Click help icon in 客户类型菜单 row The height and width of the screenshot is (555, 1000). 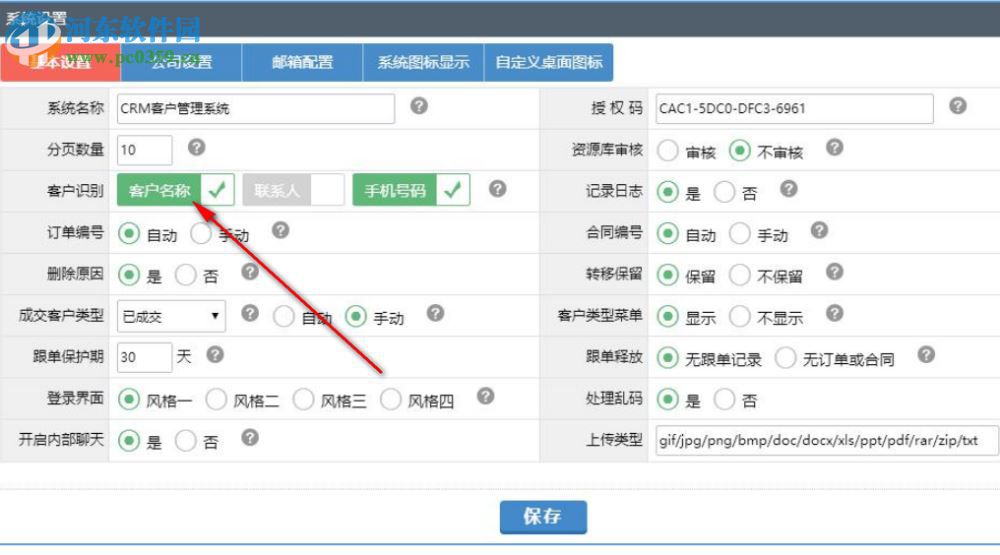point(835,313)
